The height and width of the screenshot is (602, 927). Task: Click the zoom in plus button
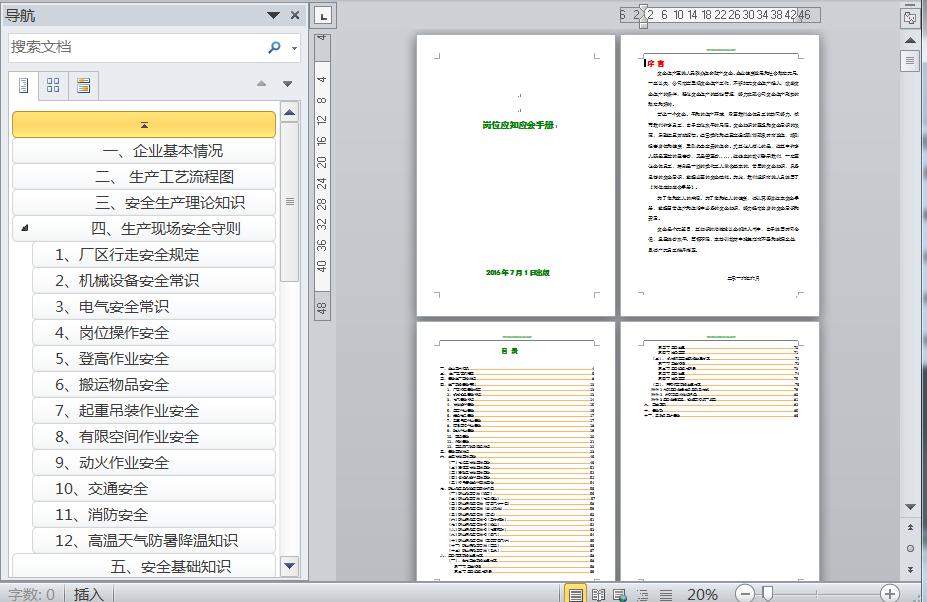(x=889, y=593)
